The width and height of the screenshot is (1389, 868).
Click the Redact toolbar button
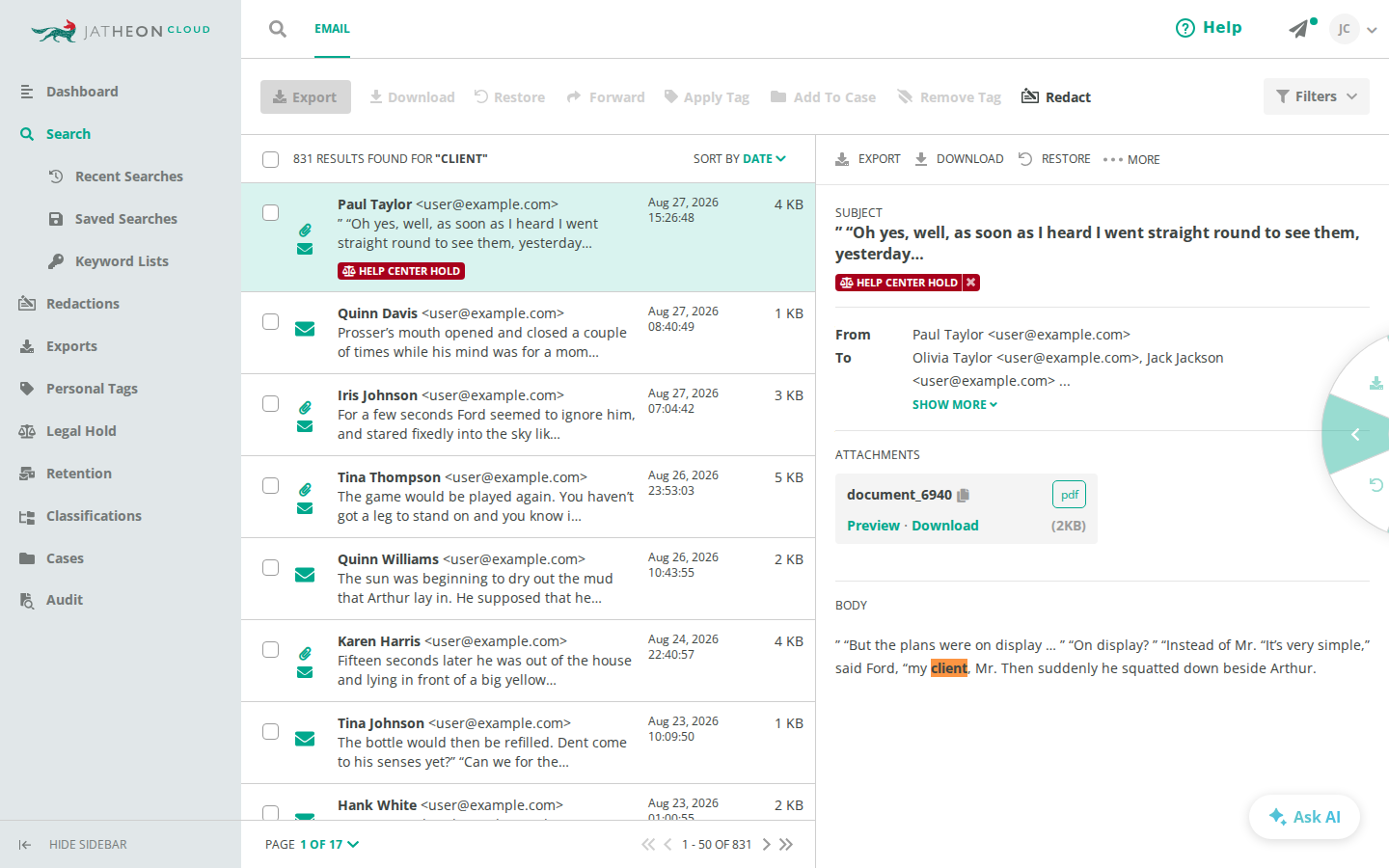coord(1056,96)
